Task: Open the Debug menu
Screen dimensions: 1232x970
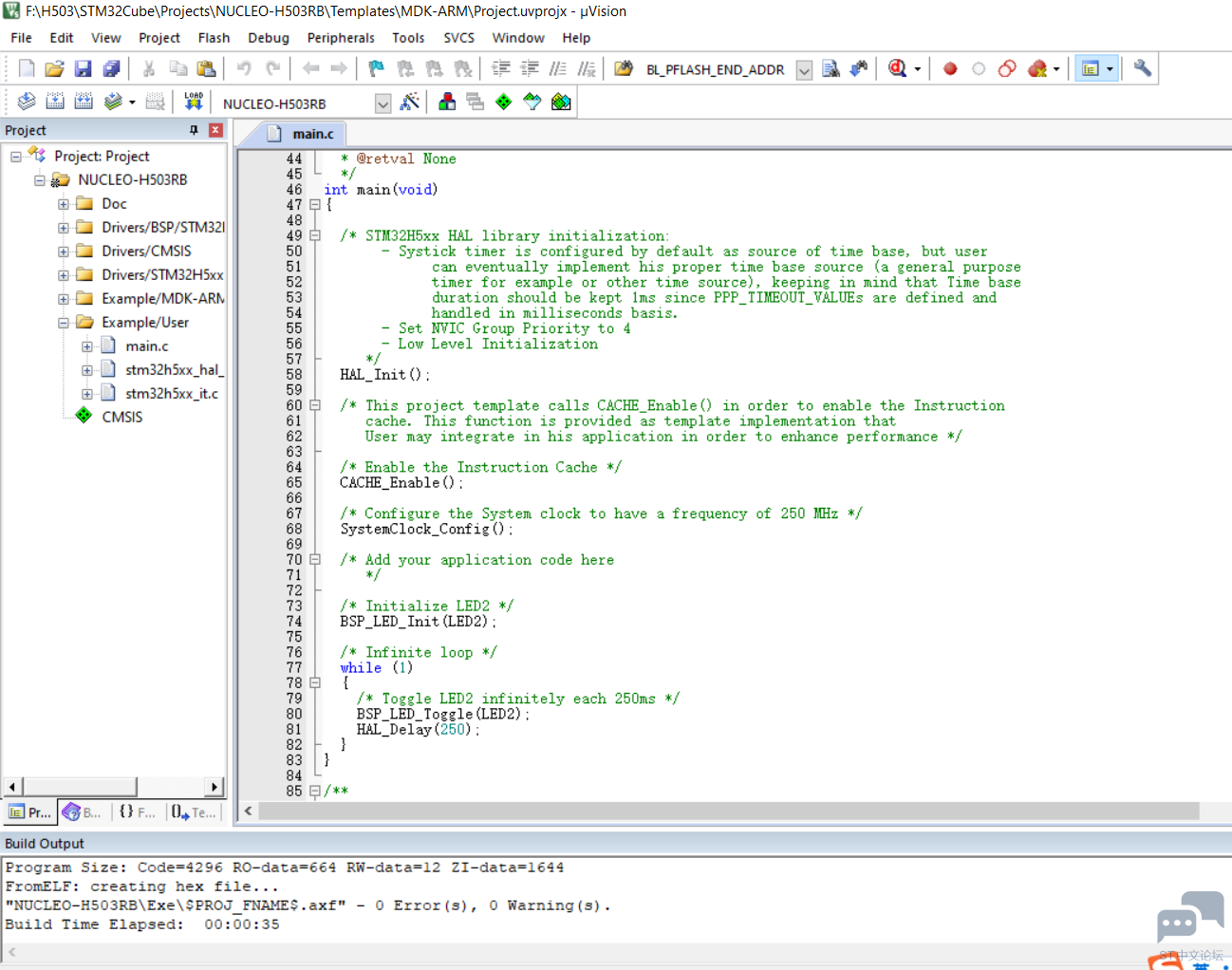Action: click(x=269, y=38)
